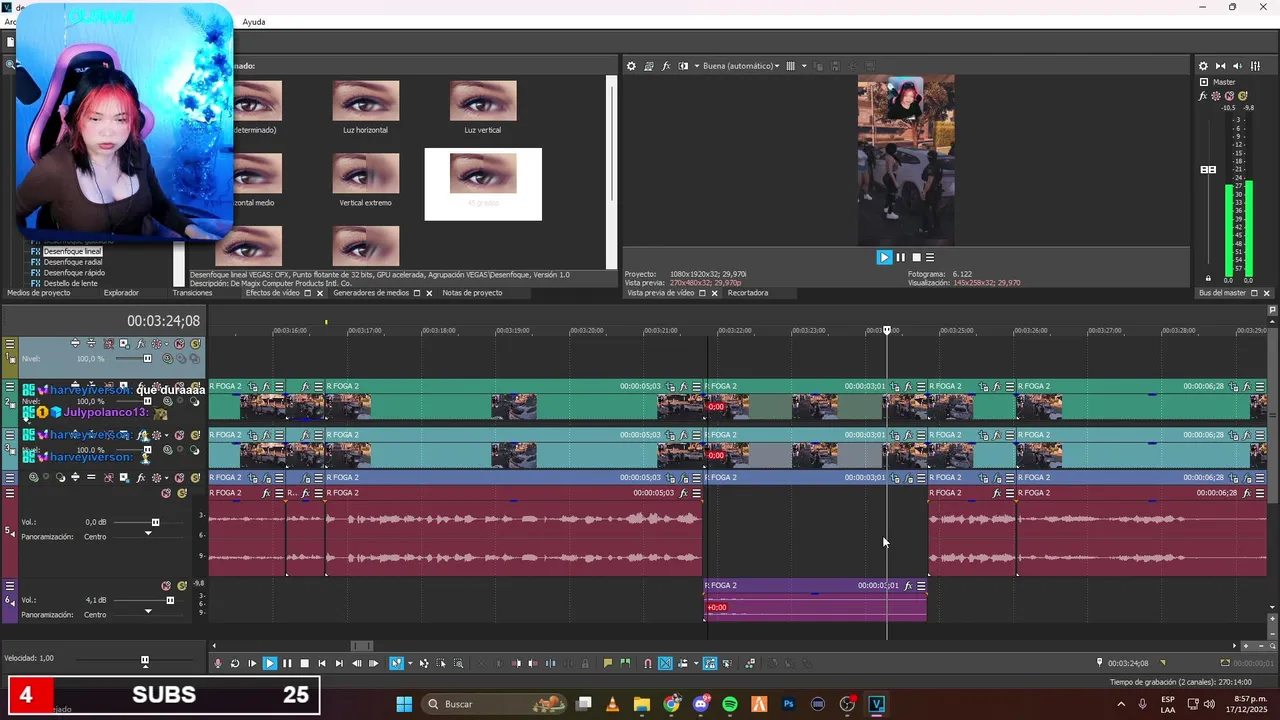Screen dimensions: 1280x720
Task: Stop playback in timeline transport bar
Action: (304, 663)
